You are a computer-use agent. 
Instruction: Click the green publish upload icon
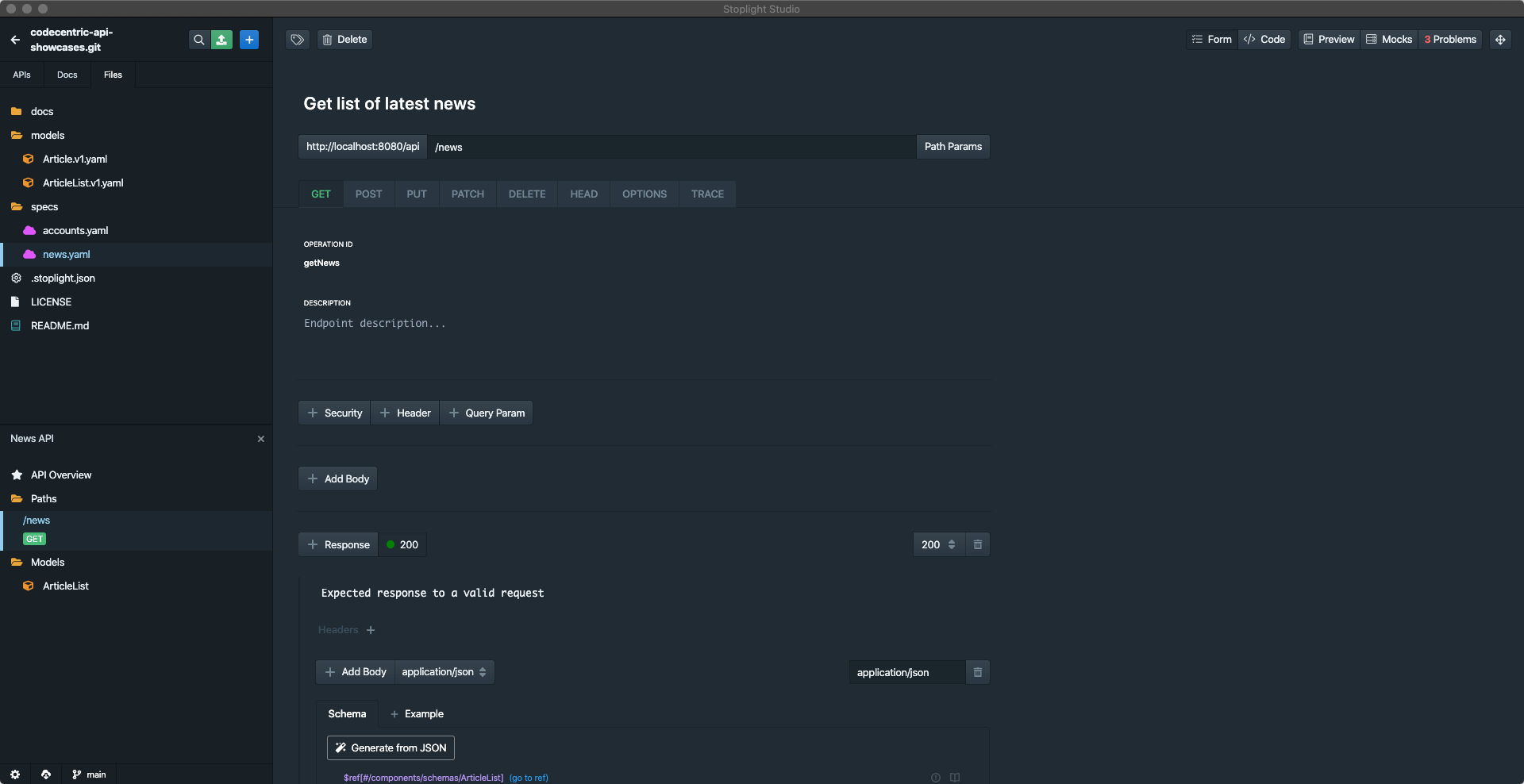[222, 40]
